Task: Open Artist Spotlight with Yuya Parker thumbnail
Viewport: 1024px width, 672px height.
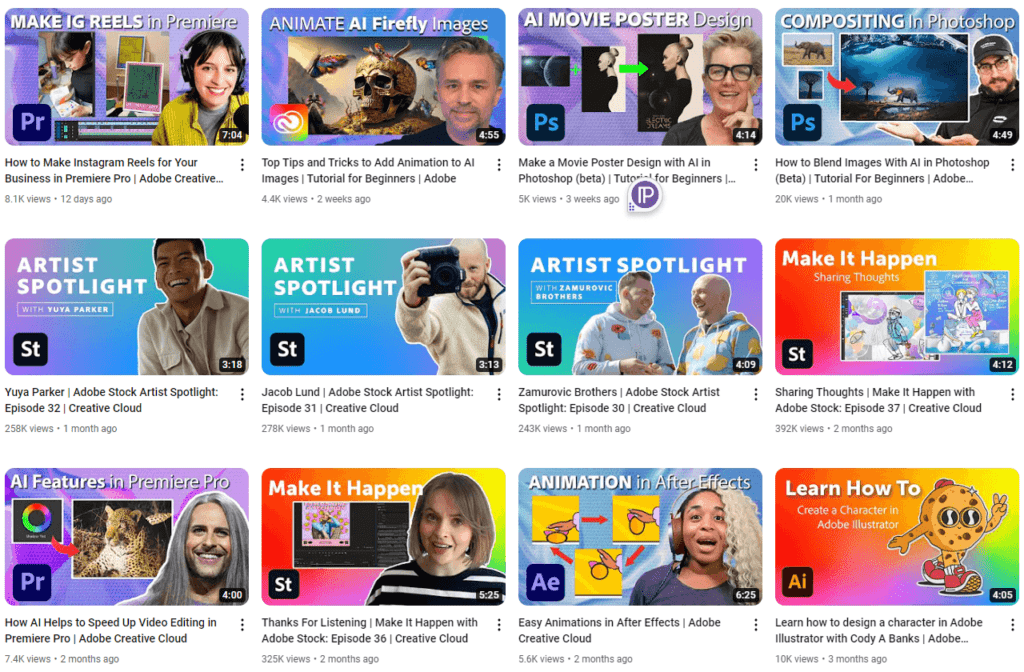Action: pos(127,306)
